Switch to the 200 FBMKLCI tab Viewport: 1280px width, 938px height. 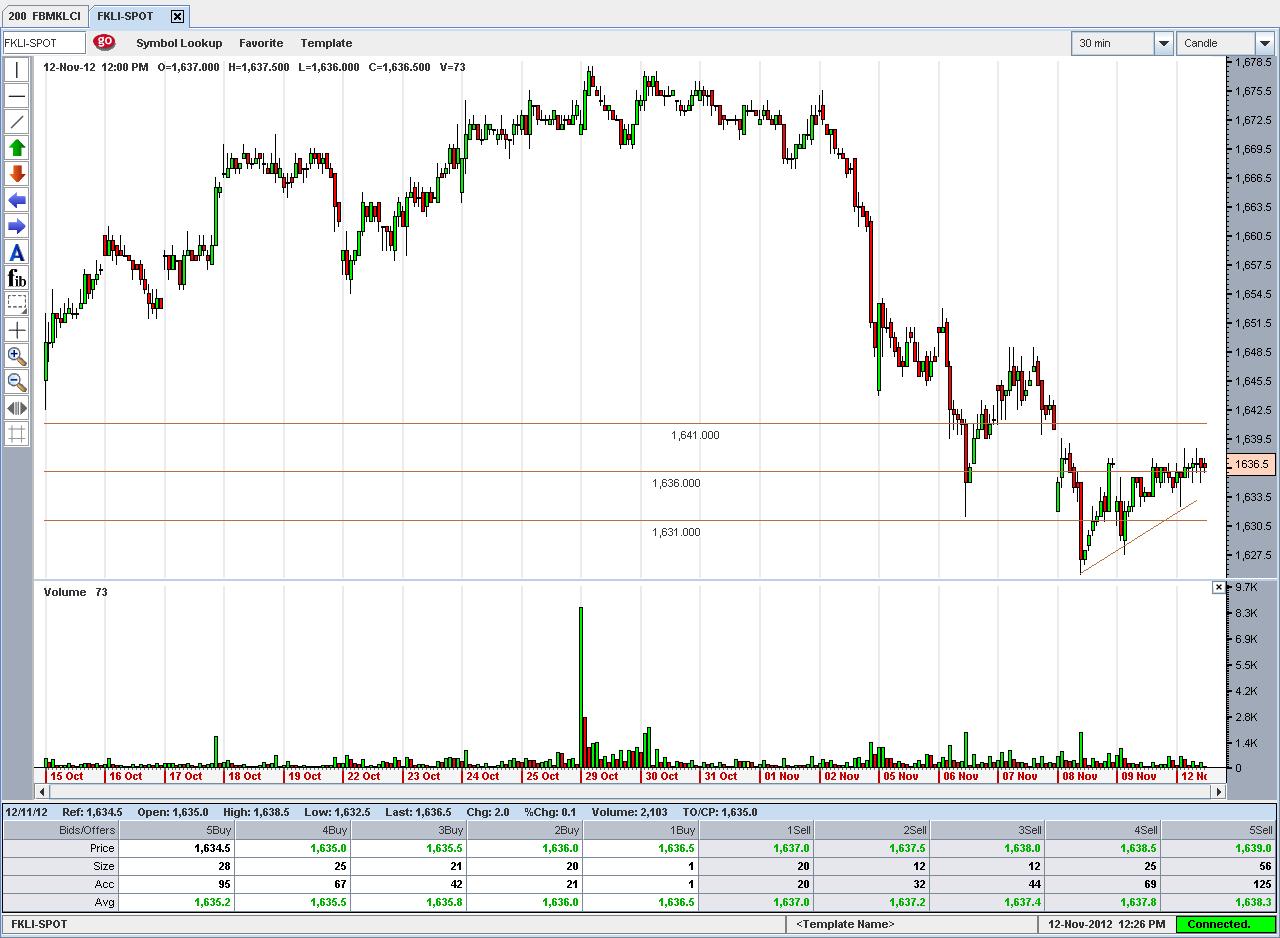[x=45, y=16]
